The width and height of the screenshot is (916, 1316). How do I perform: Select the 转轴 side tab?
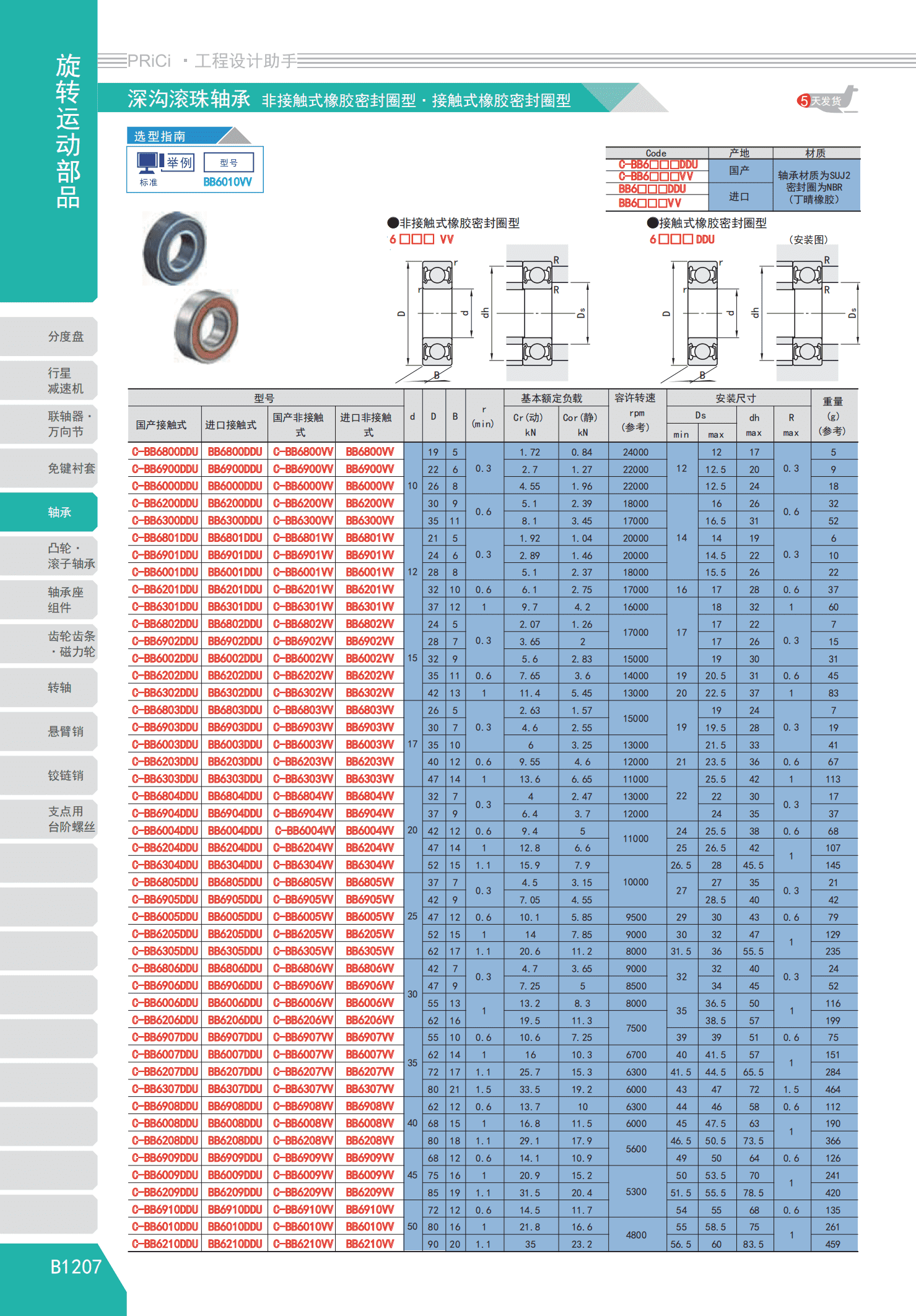49,687
